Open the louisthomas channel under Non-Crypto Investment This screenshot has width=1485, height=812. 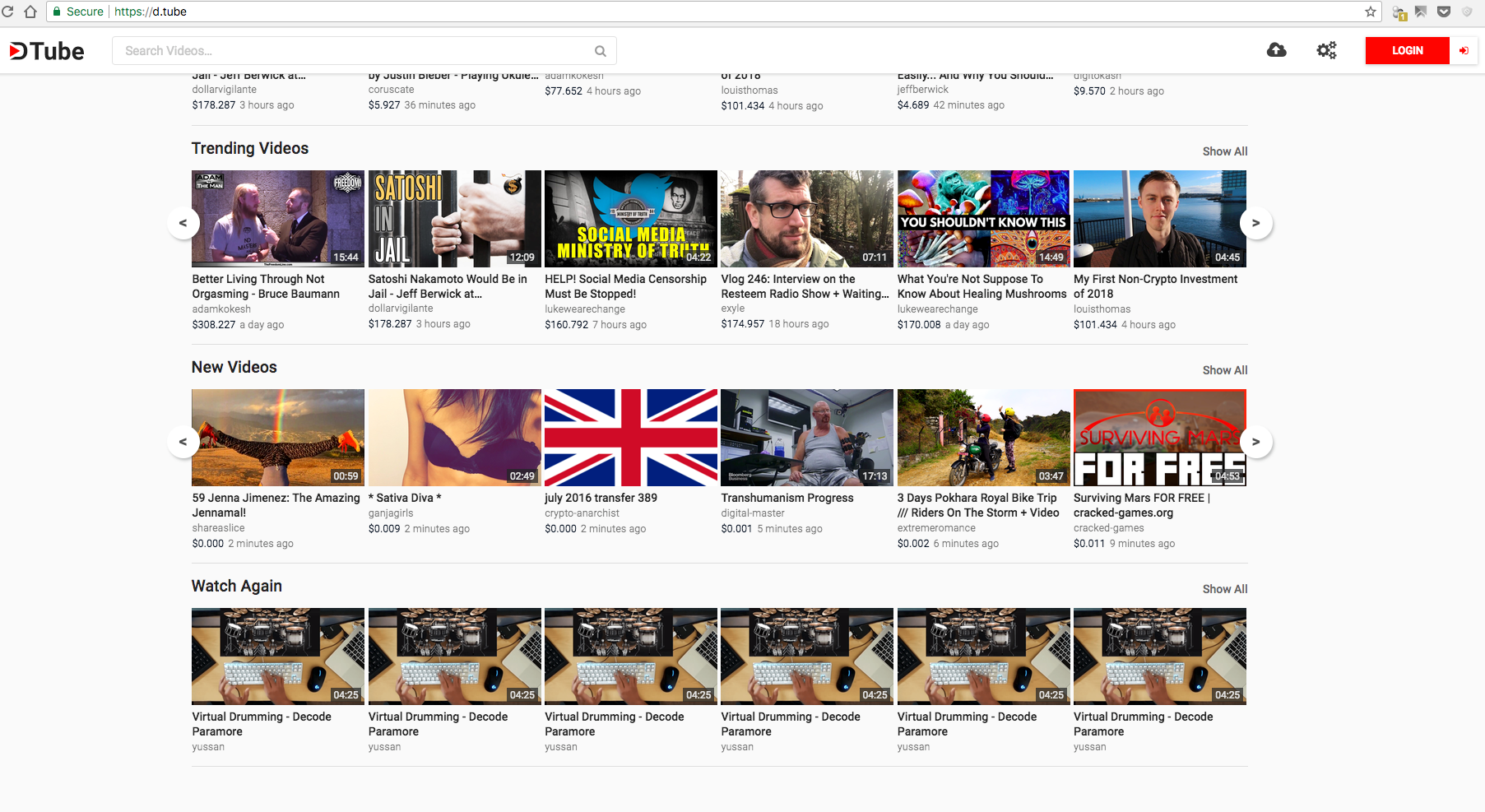1102,309
